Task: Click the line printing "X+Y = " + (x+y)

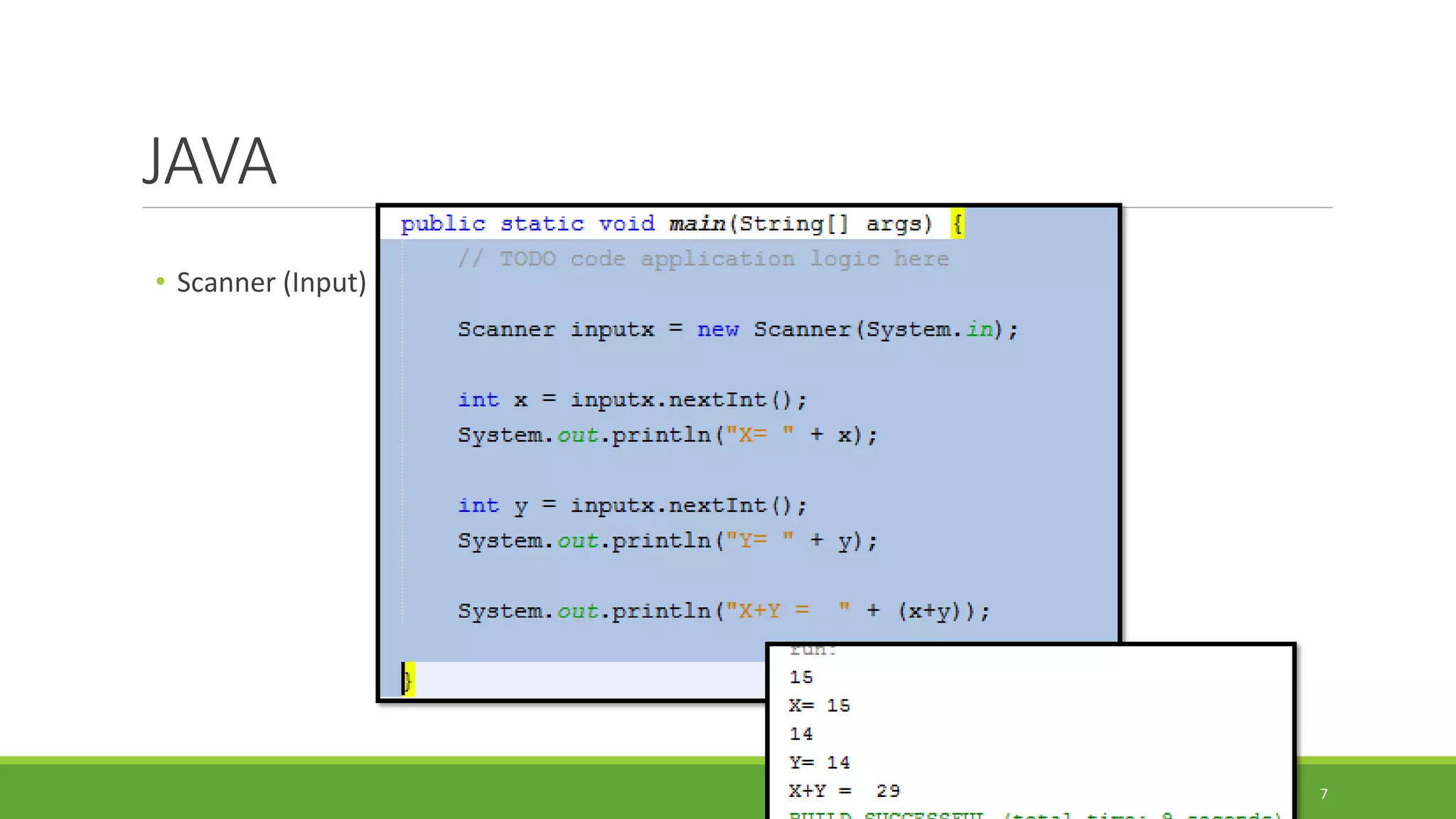Action: 724,611
